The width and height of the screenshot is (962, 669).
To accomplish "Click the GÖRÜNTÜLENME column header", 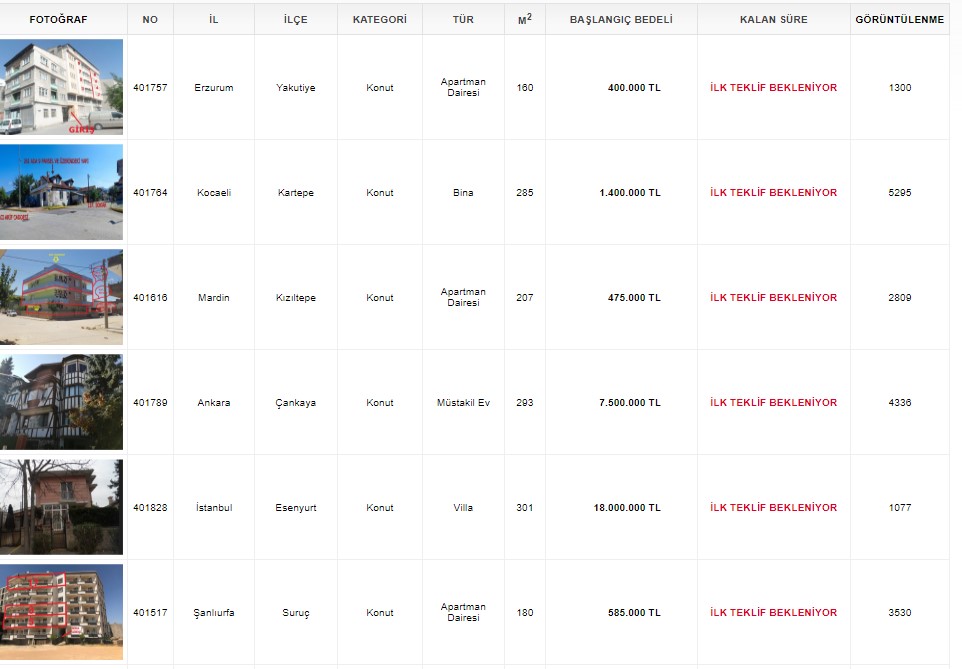I will [900, 20].
